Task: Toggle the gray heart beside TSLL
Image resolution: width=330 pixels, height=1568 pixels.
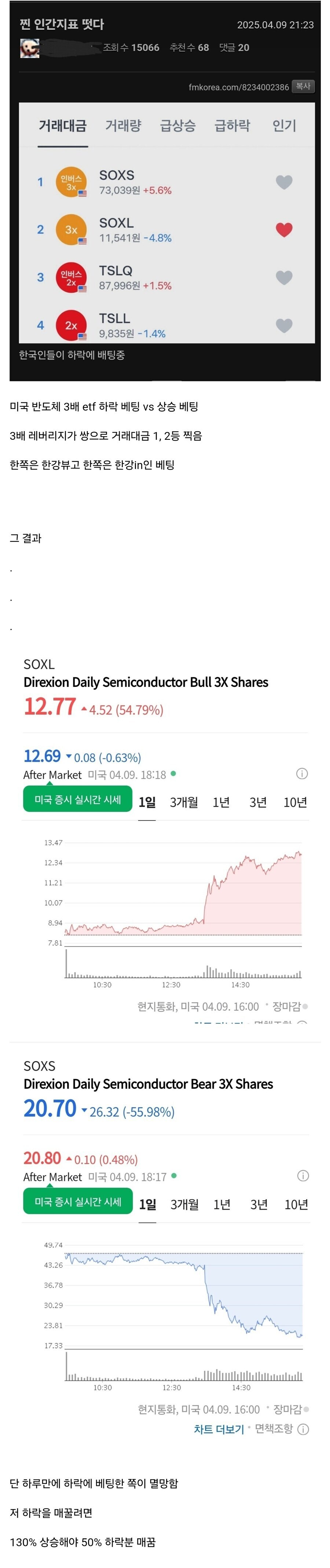Action: [x=284, y=325]
